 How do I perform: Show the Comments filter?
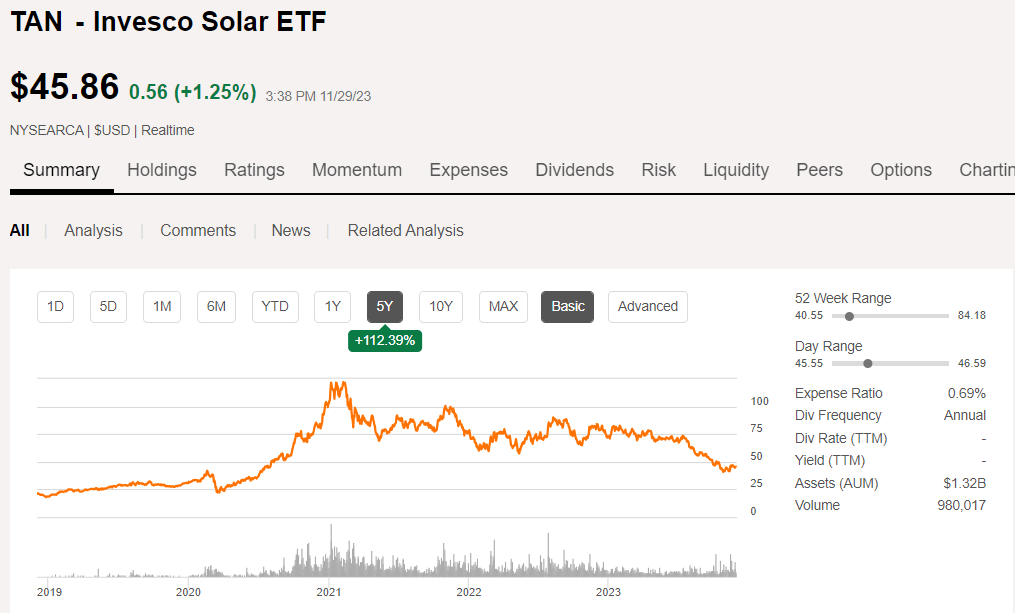198,230
